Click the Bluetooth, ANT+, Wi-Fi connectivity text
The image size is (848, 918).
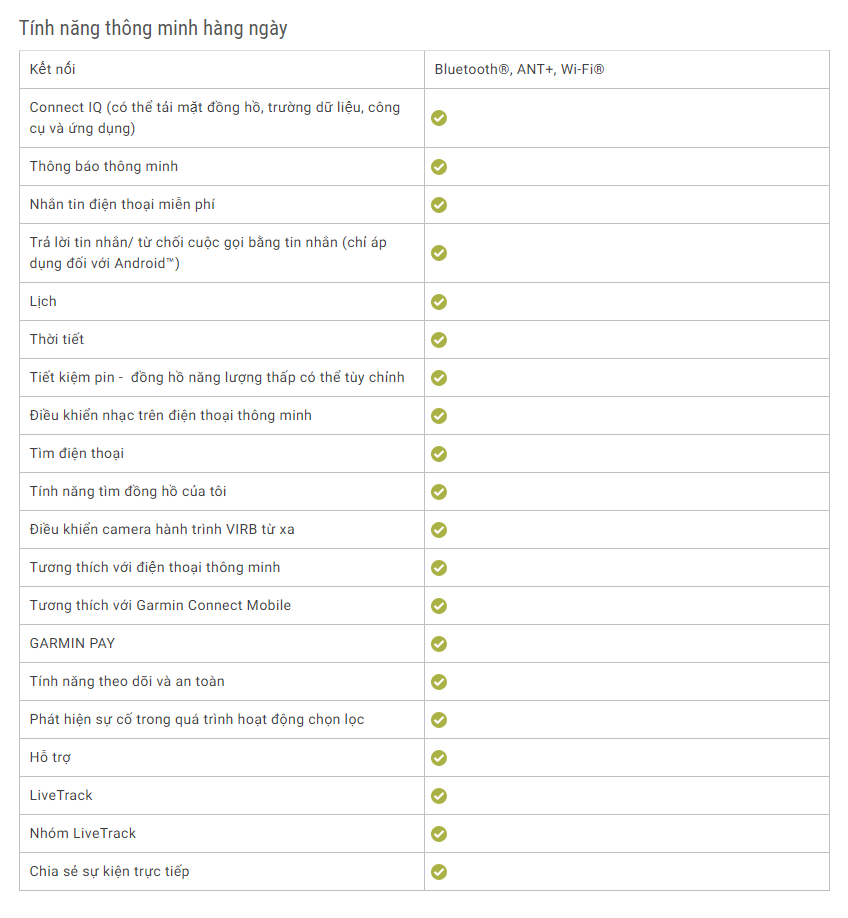click(x=519, y=70)
